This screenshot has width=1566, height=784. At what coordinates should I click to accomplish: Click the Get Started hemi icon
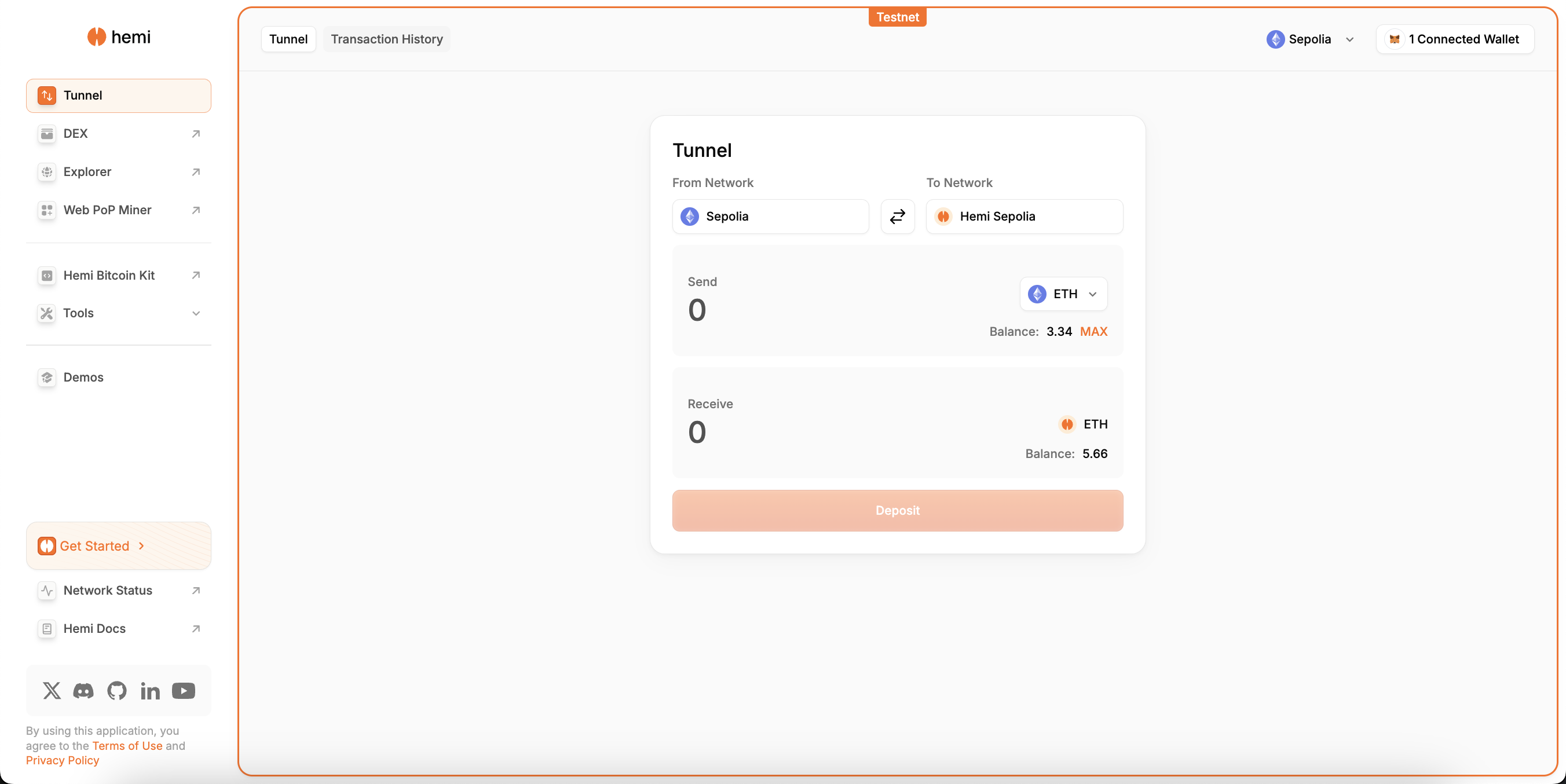tap(47, 546)
